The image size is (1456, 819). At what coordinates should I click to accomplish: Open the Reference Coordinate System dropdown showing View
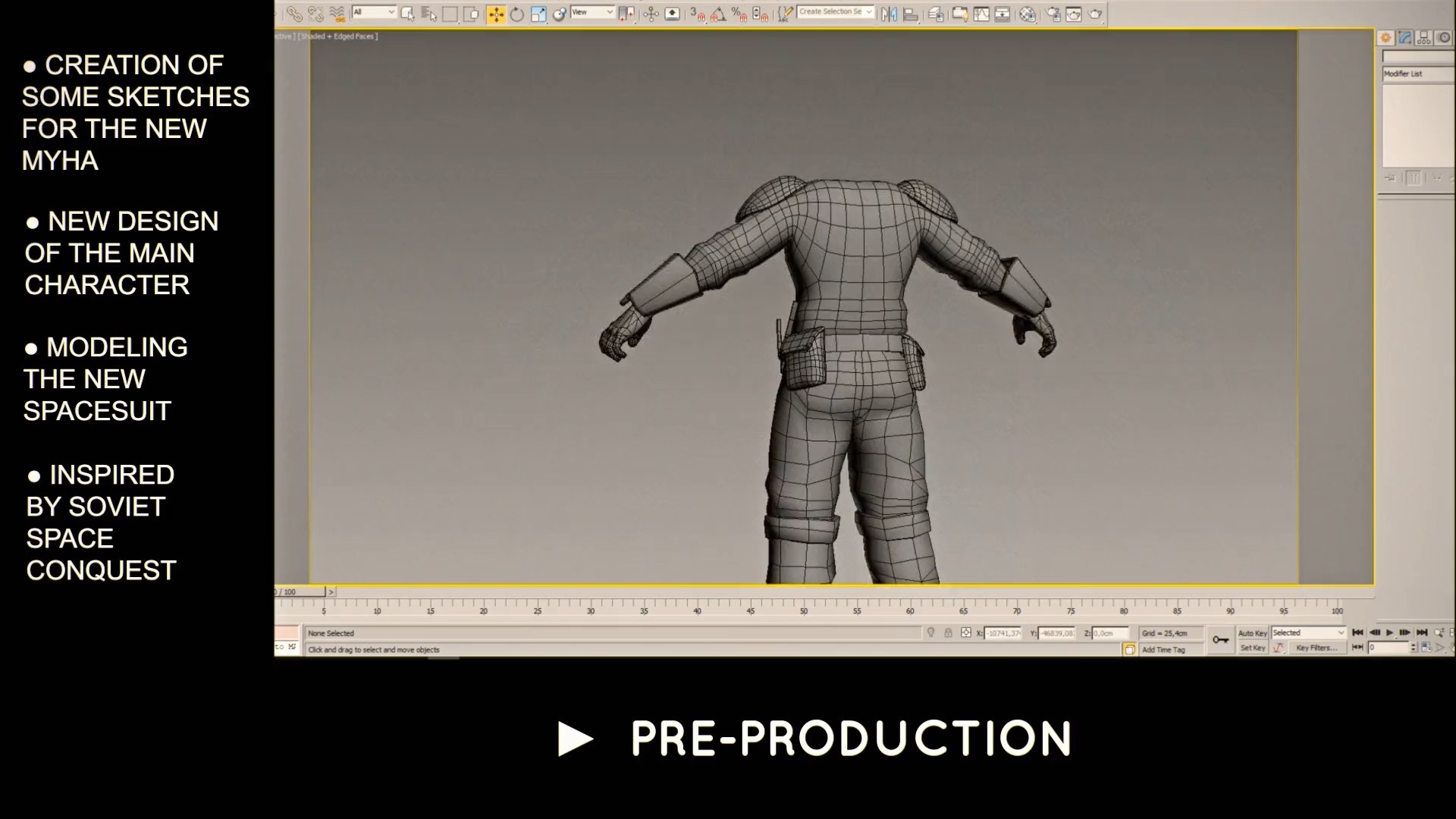(593, 12)
